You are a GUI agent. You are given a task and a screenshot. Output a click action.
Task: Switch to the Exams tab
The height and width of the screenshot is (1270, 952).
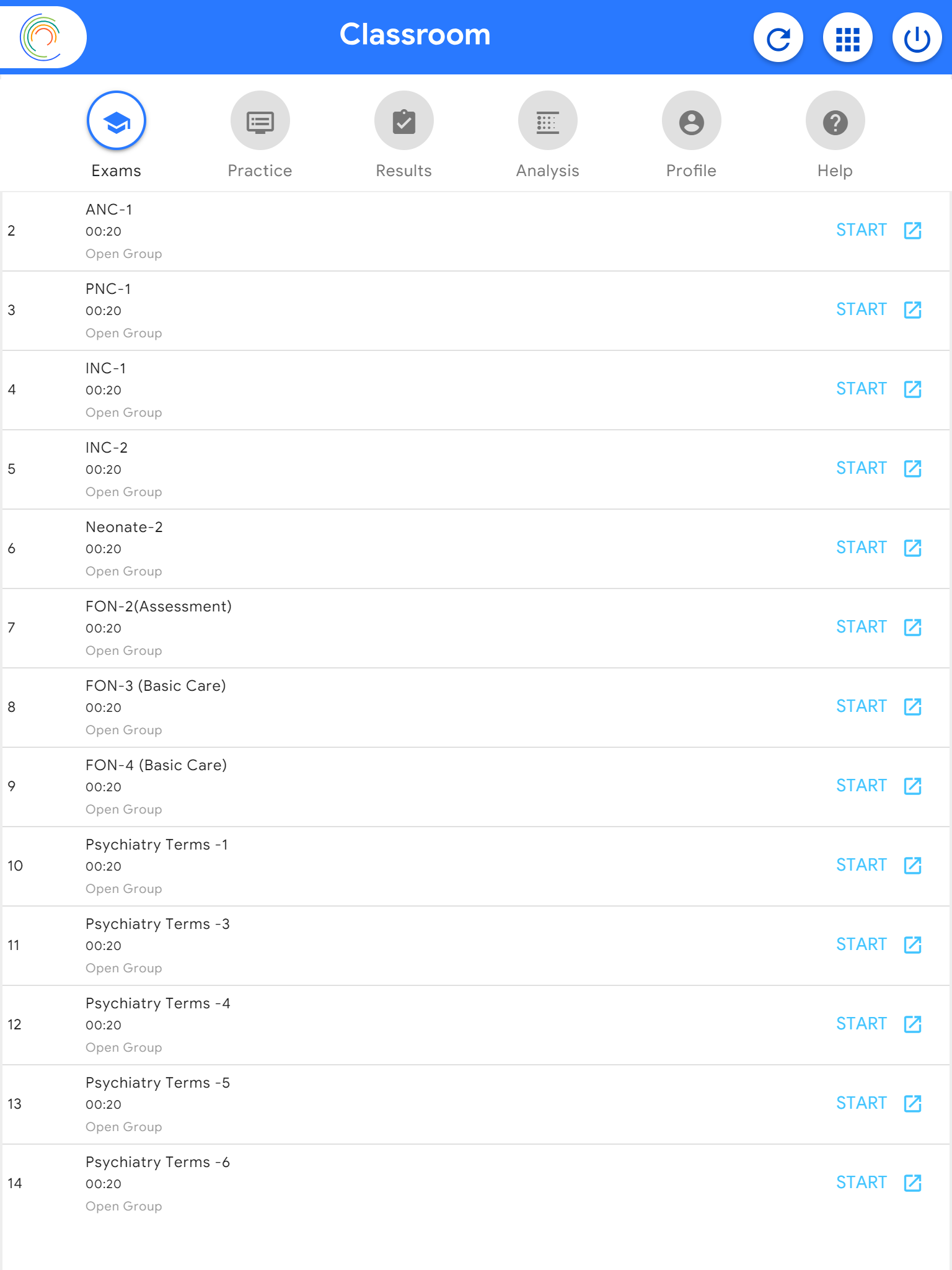click(x=117, y=122)
